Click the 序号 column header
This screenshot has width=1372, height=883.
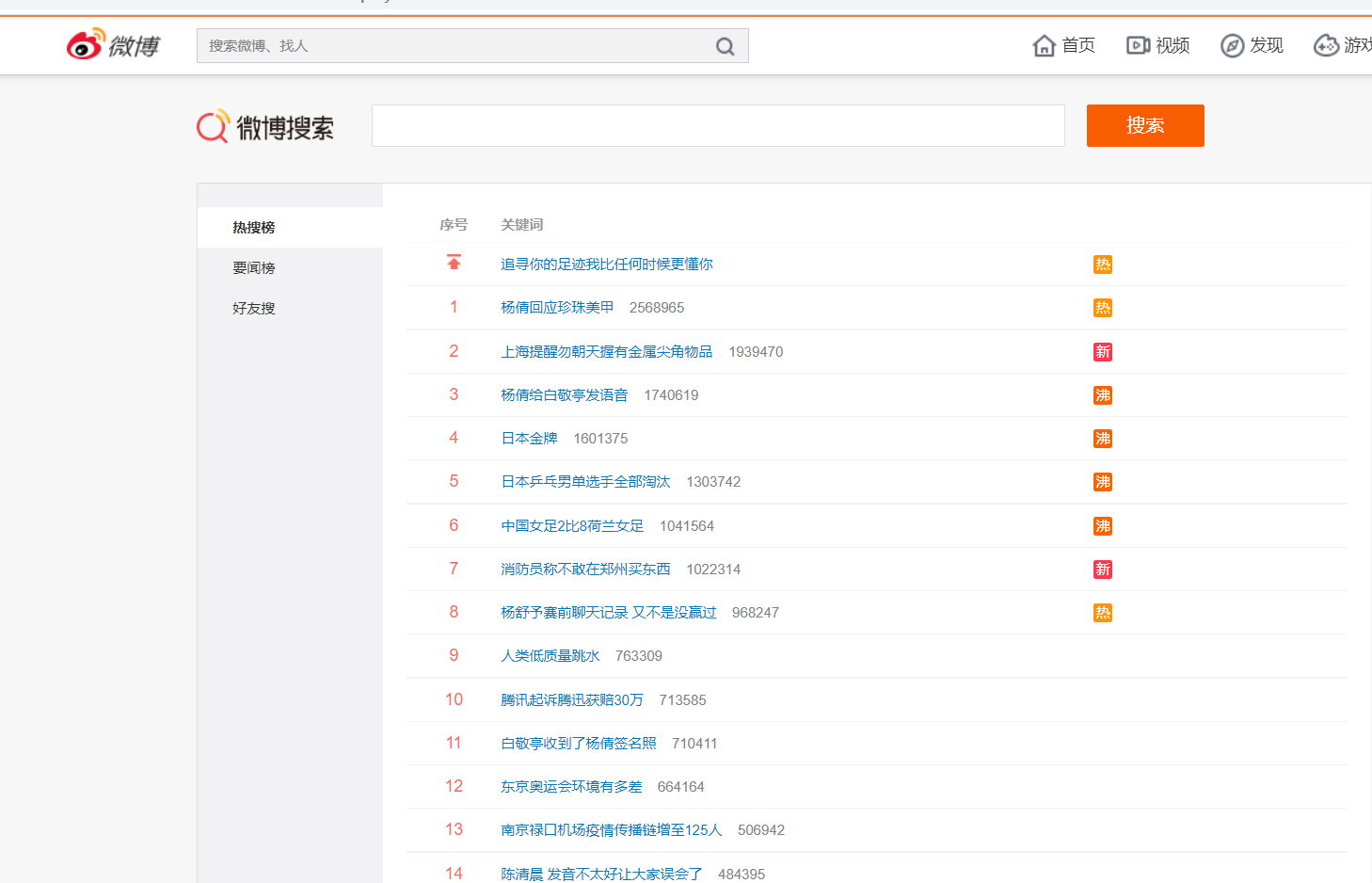click(x=454, y=225)
